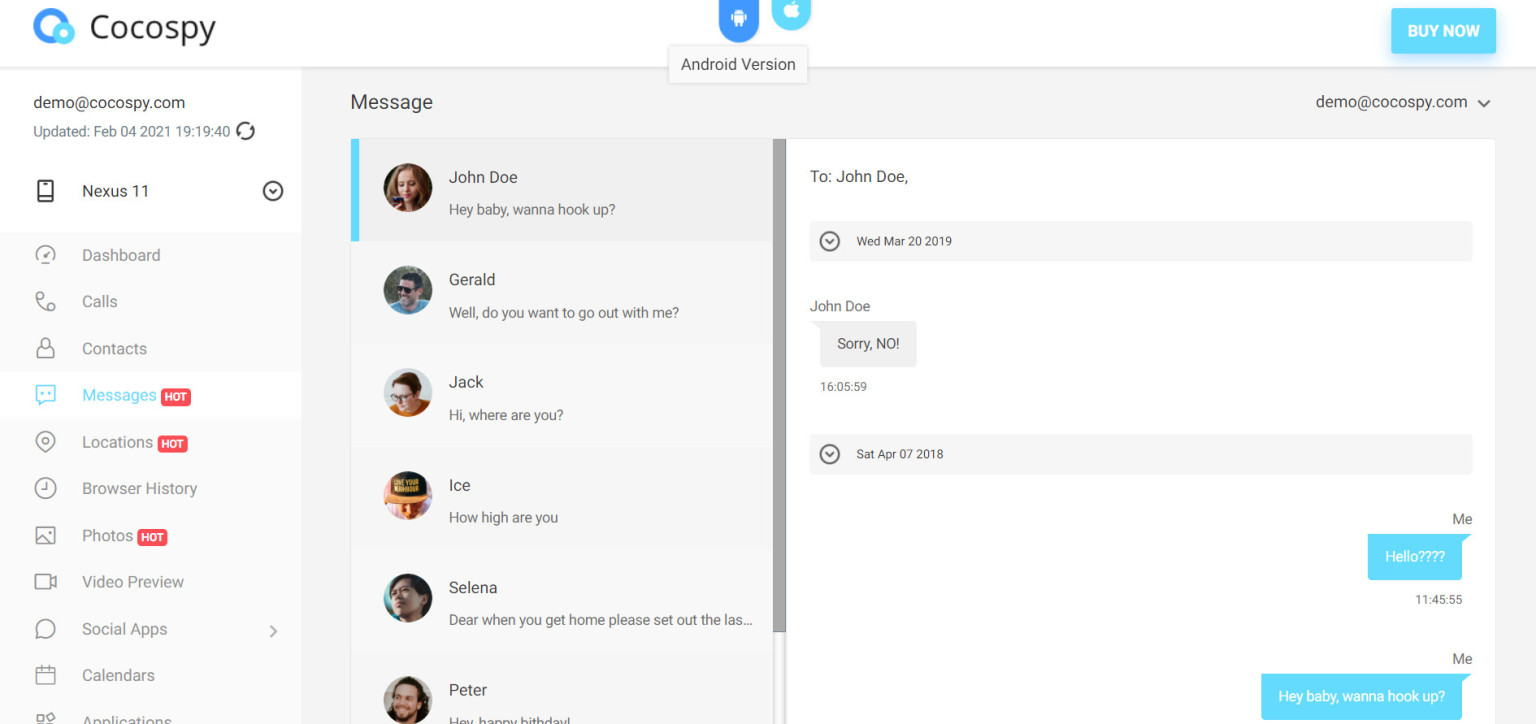
Task: Switch to Apple iOS version icon
Action: (x=791, y=12)
